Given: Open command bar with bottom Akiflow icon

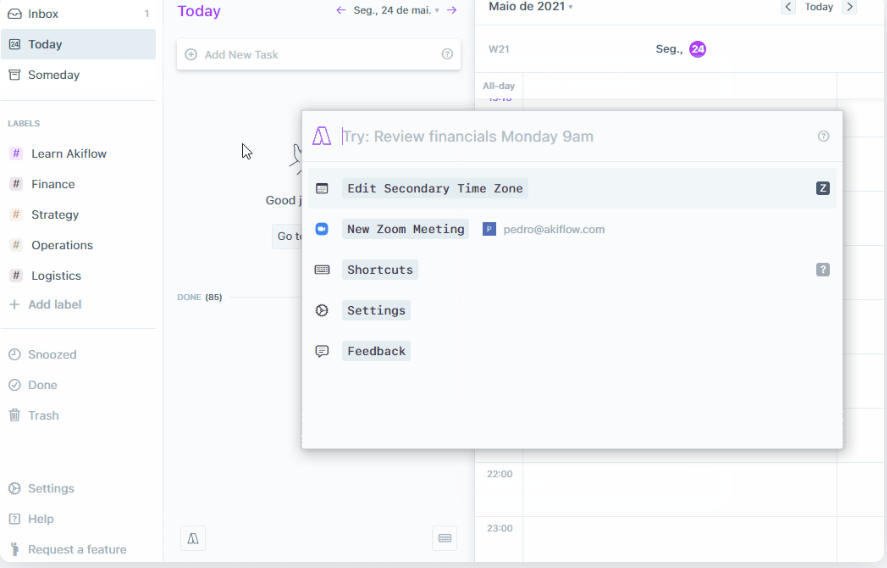Looking at the screenshot, I should tap(193, 539).
